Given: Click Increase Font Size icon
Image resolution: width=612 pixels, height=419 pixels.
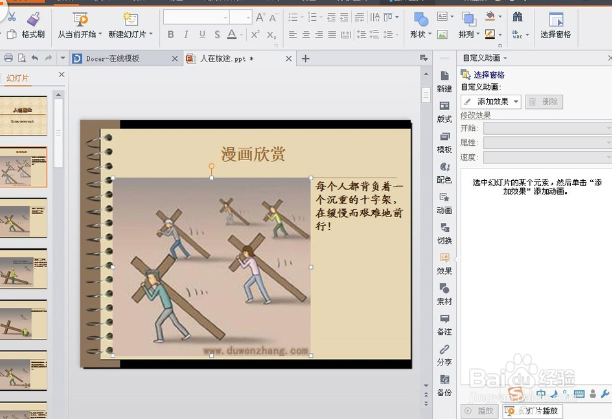Looking at the screenshot, I should [x=260, y=17].
